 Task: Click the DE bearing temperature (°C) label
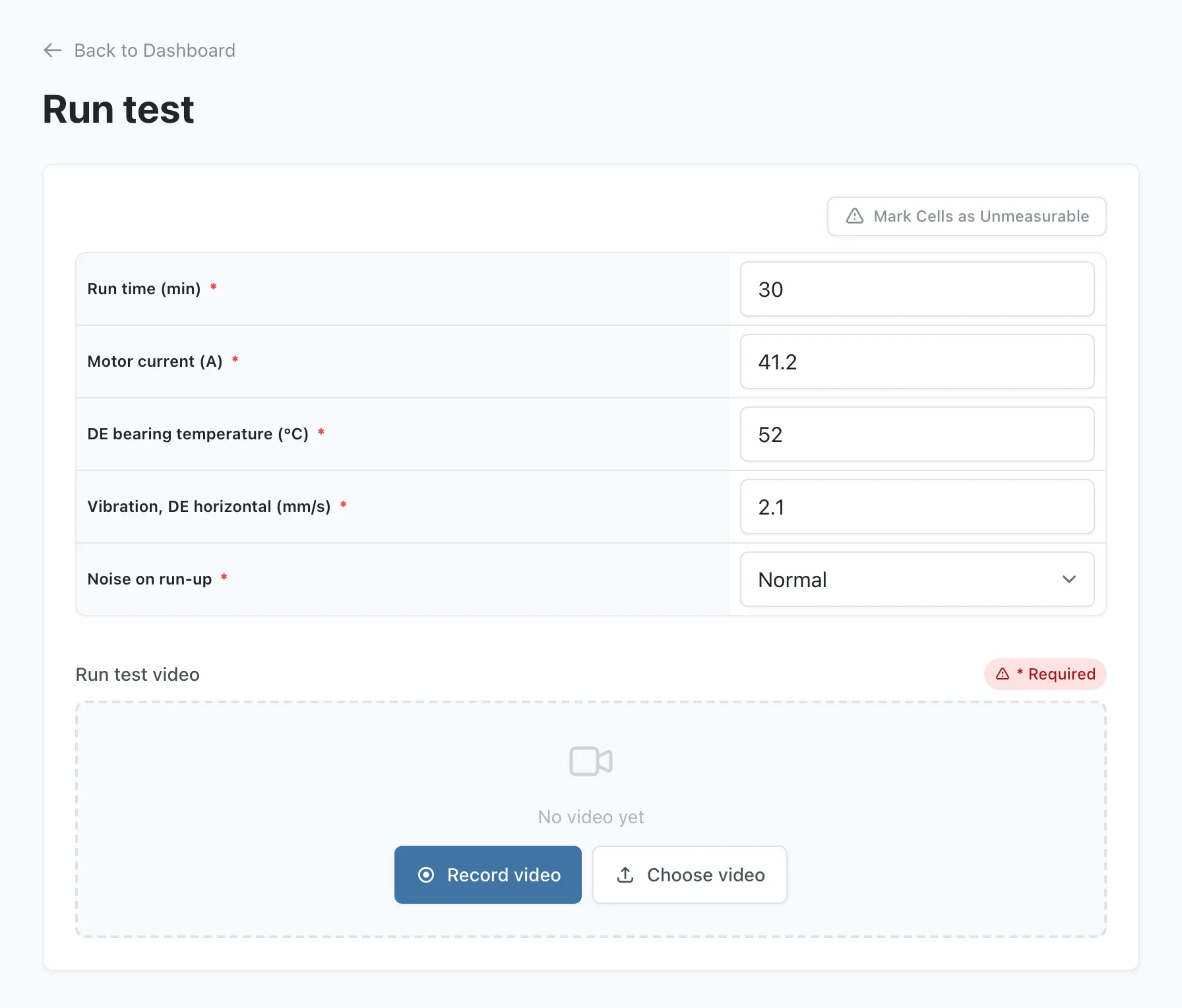(199, 434)
